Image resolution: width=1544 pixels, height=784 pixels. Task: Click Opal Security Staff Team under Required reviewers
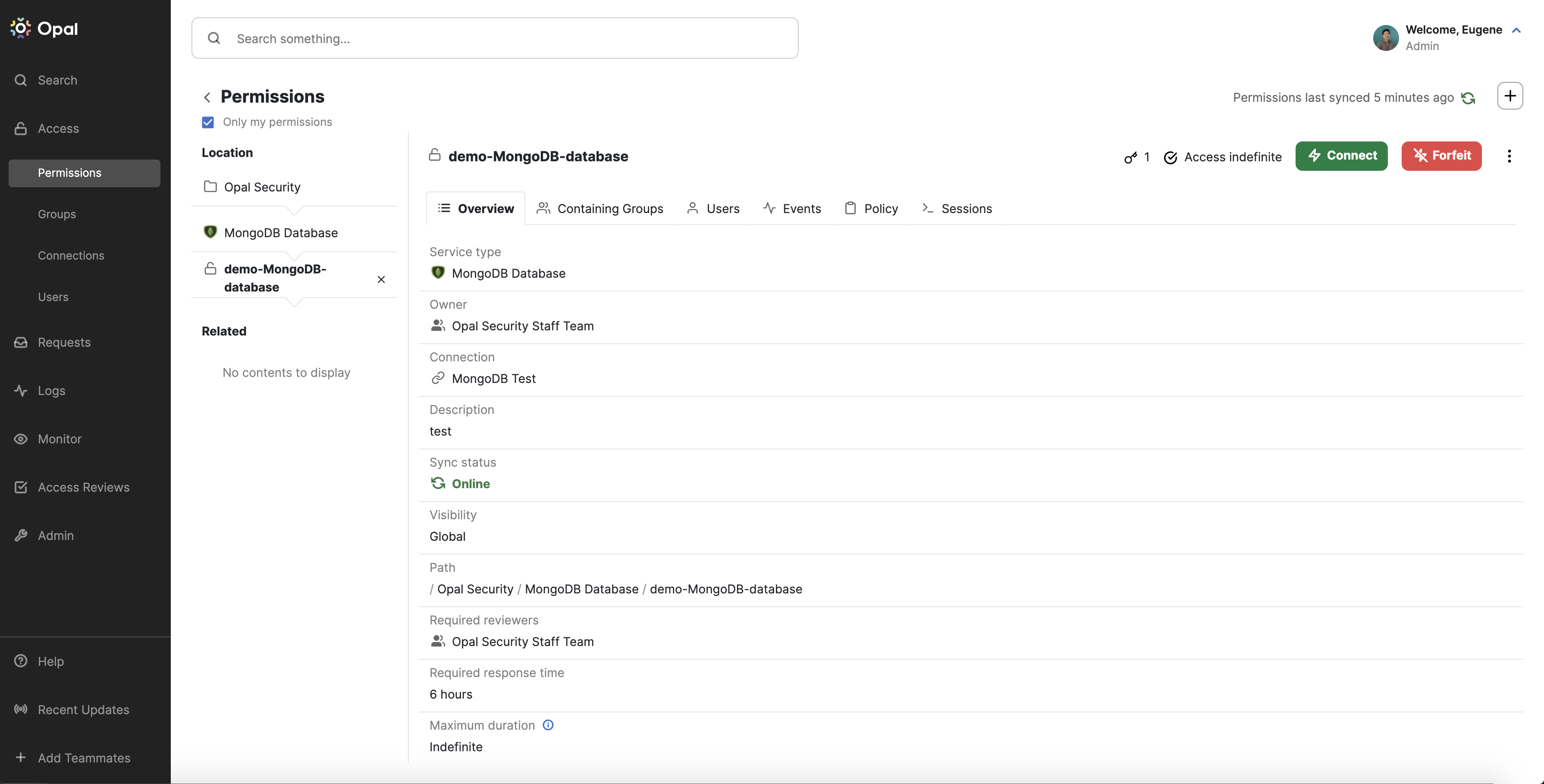[523, 642]
